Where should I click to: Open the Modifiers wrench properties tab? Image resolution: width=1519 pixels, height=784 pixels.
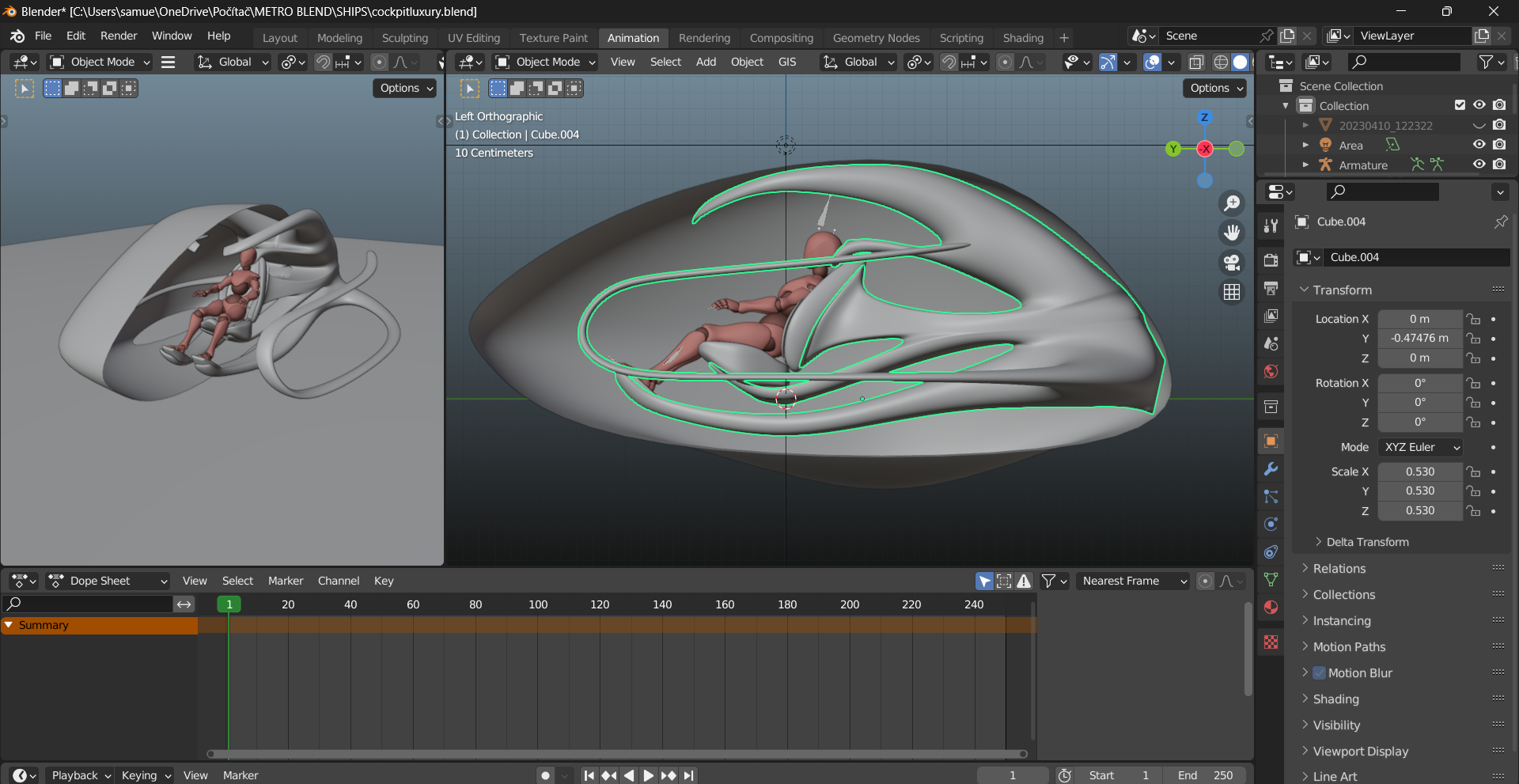point(1271,469)
